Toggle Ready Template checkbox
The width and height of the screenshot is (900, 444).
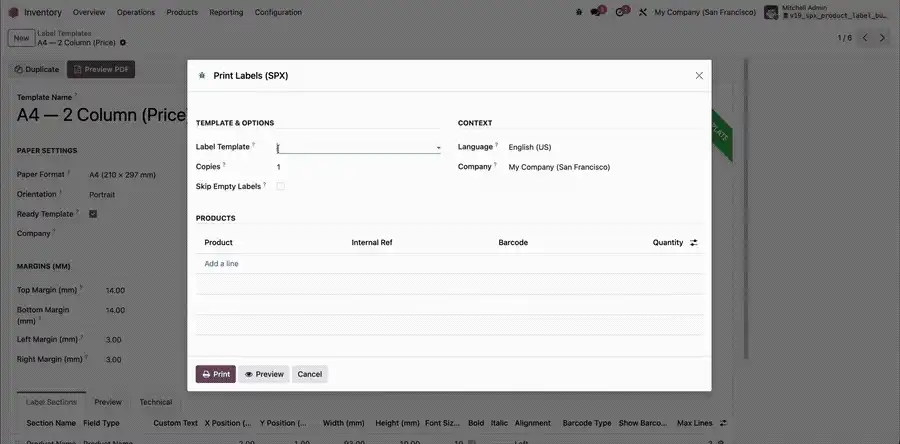click(x=93, y=214)
